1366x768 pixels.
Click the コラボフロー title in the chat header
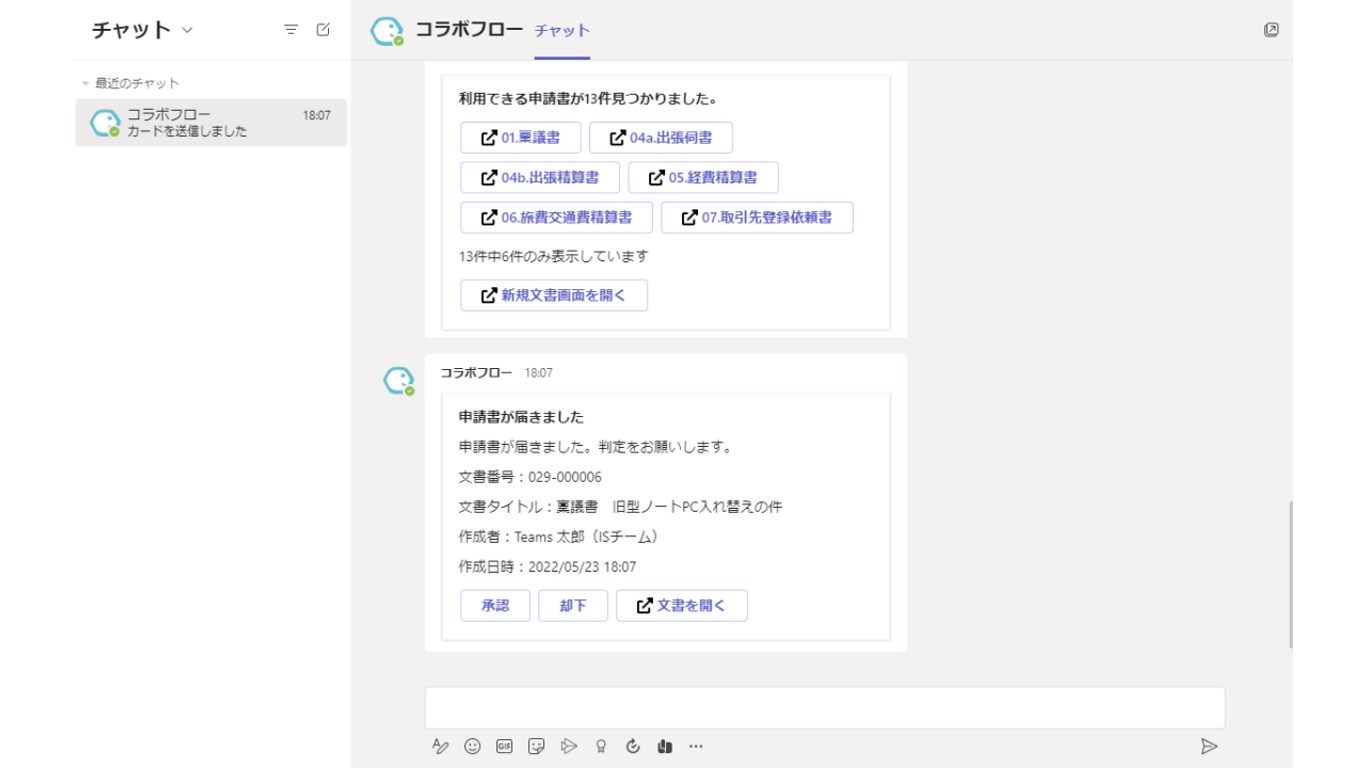click(x=469, y=30)
